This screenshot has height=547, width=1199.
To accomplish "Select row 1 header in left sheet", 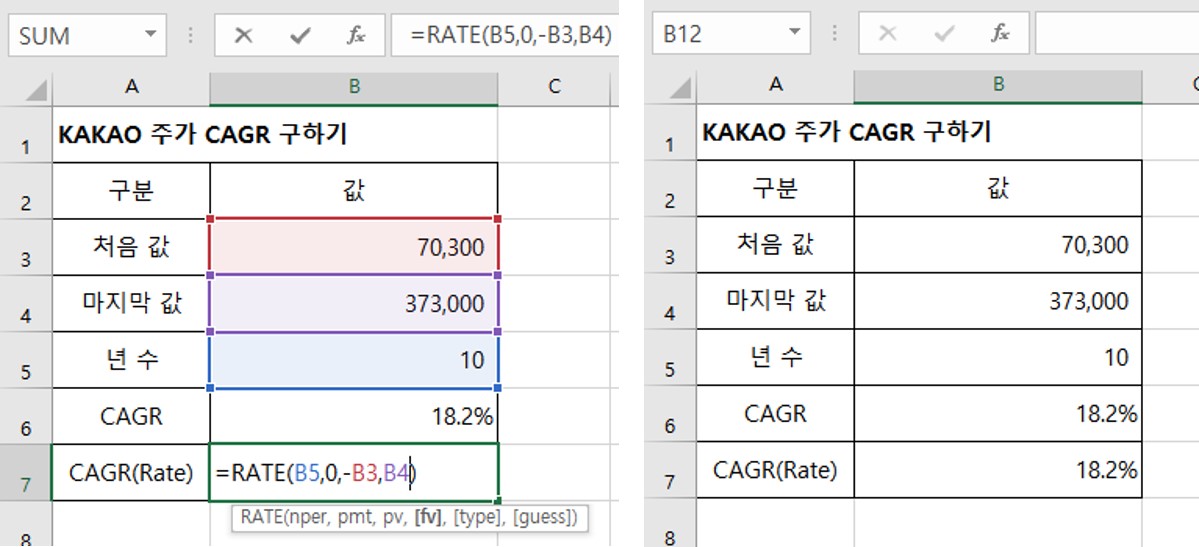I will tap(26, 135).
